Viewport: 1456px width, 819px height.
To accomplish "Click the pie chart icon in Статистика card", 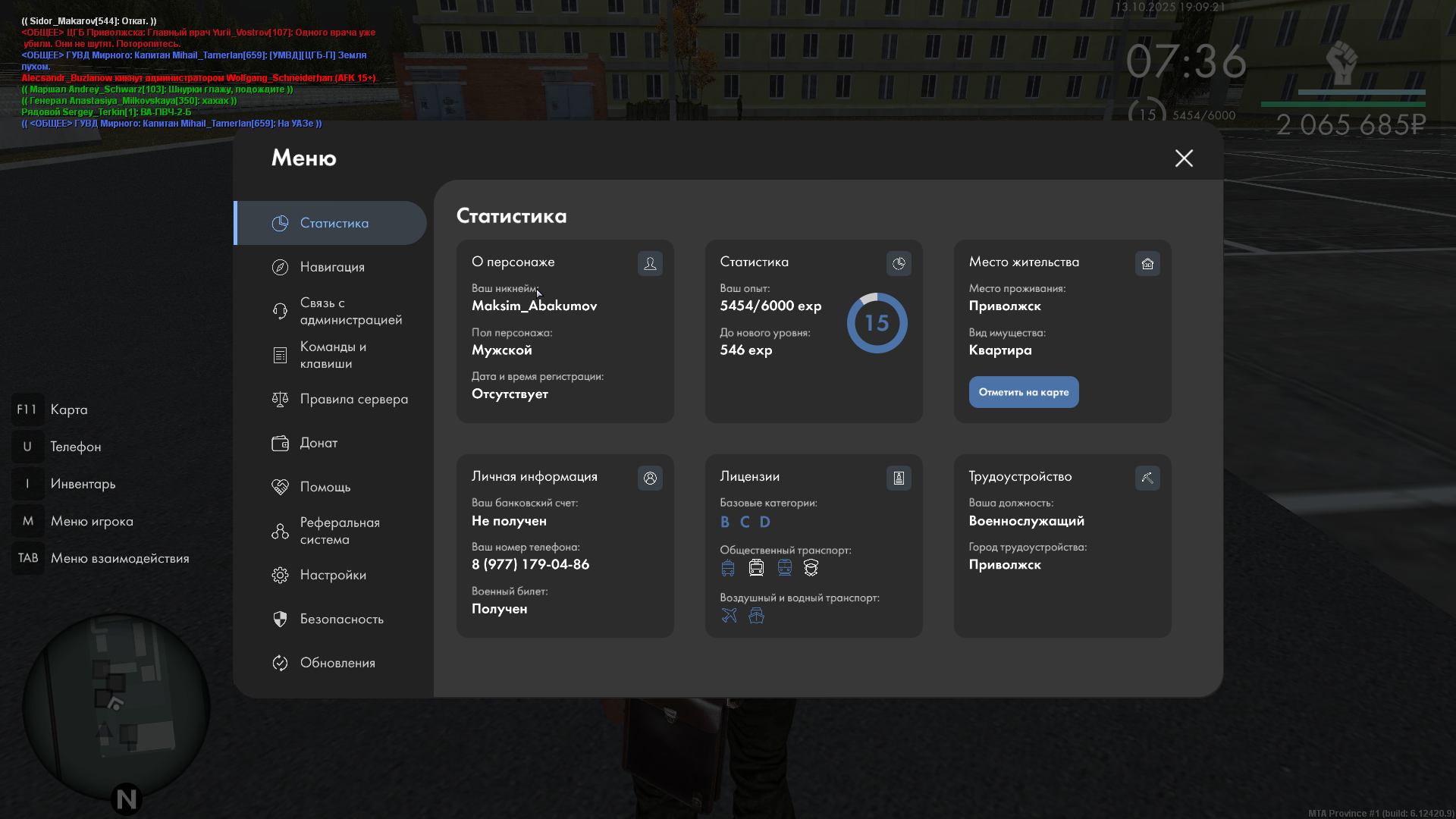I will coord(899,263).
